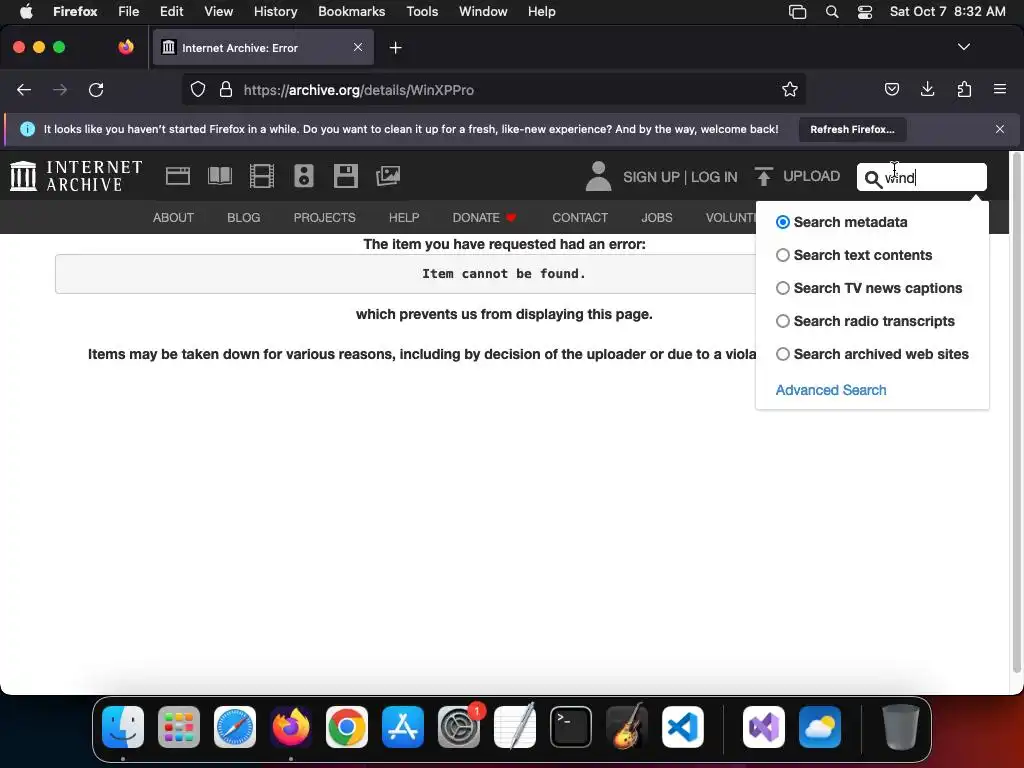Image resolution: width=1024 pixels, height=768 pixels.
Task: Click the user avatar icon
Action: coord(598,176)
